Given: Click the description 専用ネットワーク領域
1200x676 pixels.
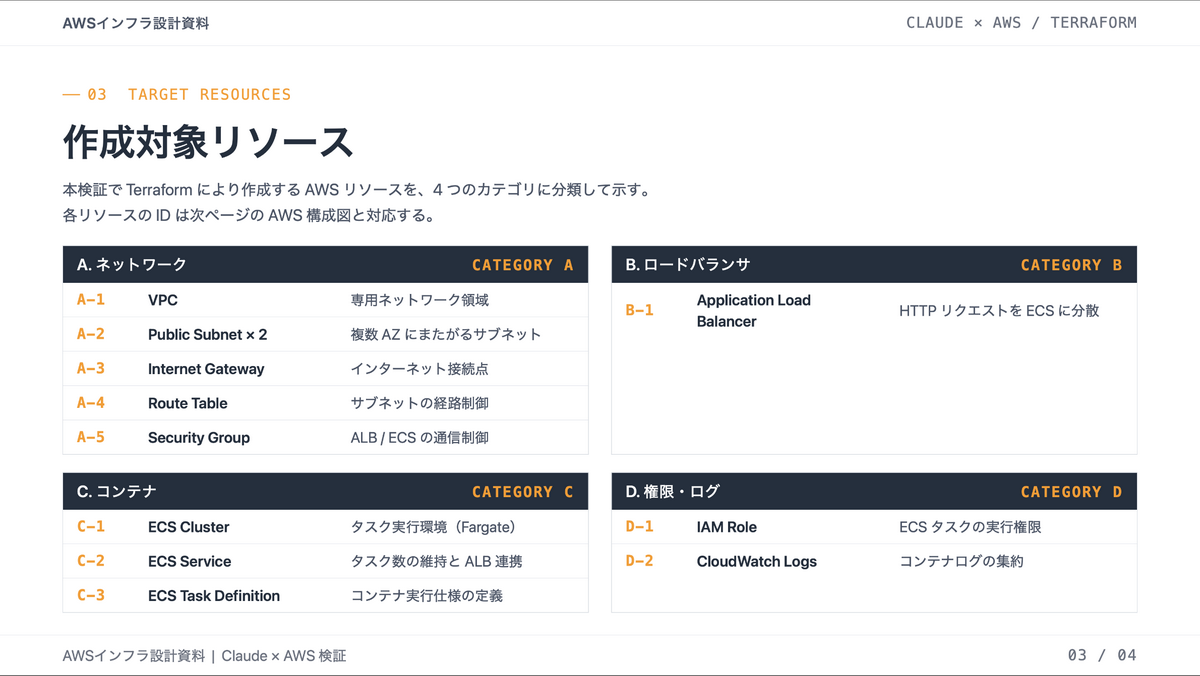Looking at the screenshot, I should tap(420, 300).
